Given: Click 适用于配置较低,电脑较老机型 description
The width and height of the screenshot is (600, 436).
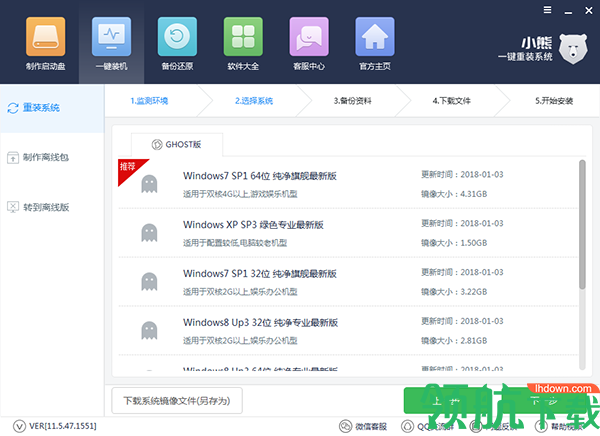Looking at the screenshot, I should 235,243.
